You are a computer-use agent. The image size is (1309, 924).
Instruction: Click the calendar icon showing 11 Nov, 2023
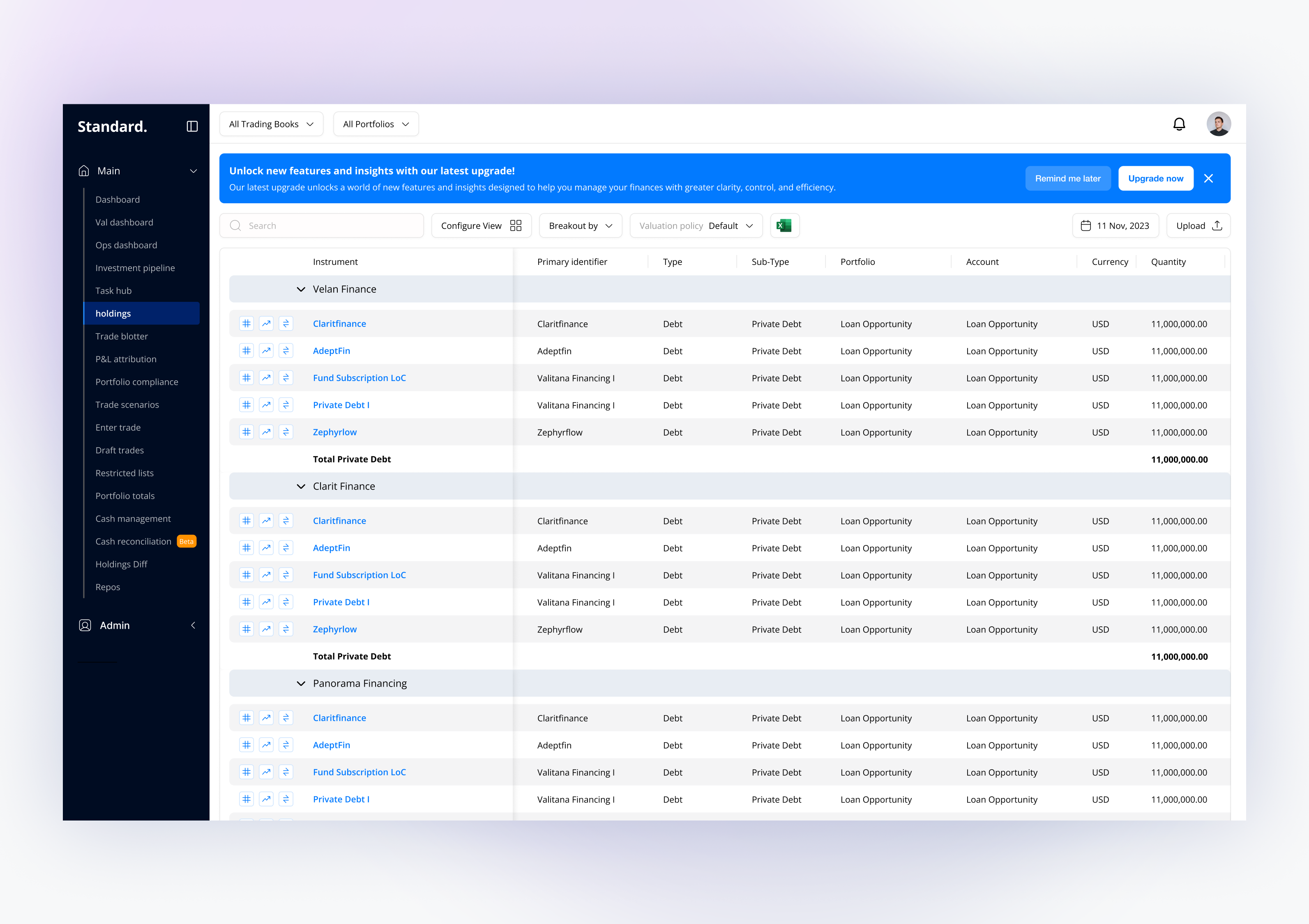coord(1087,225)
